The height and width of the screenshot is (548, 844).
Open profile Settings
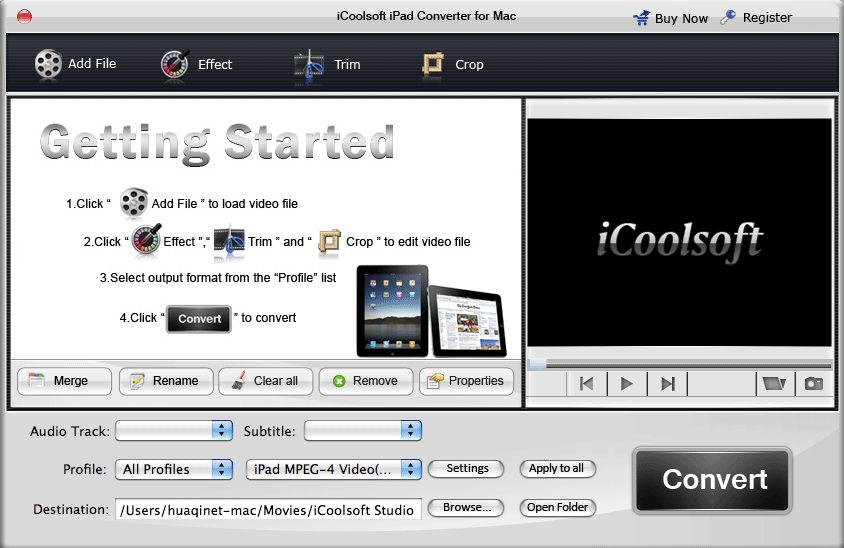point(466,468)
